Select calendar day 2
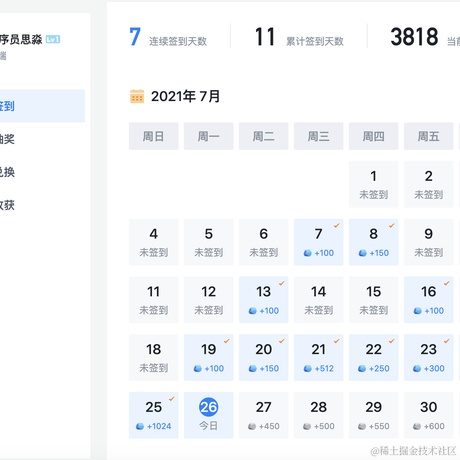This screenshot has height=460, width=460. [x=429, y=184]
